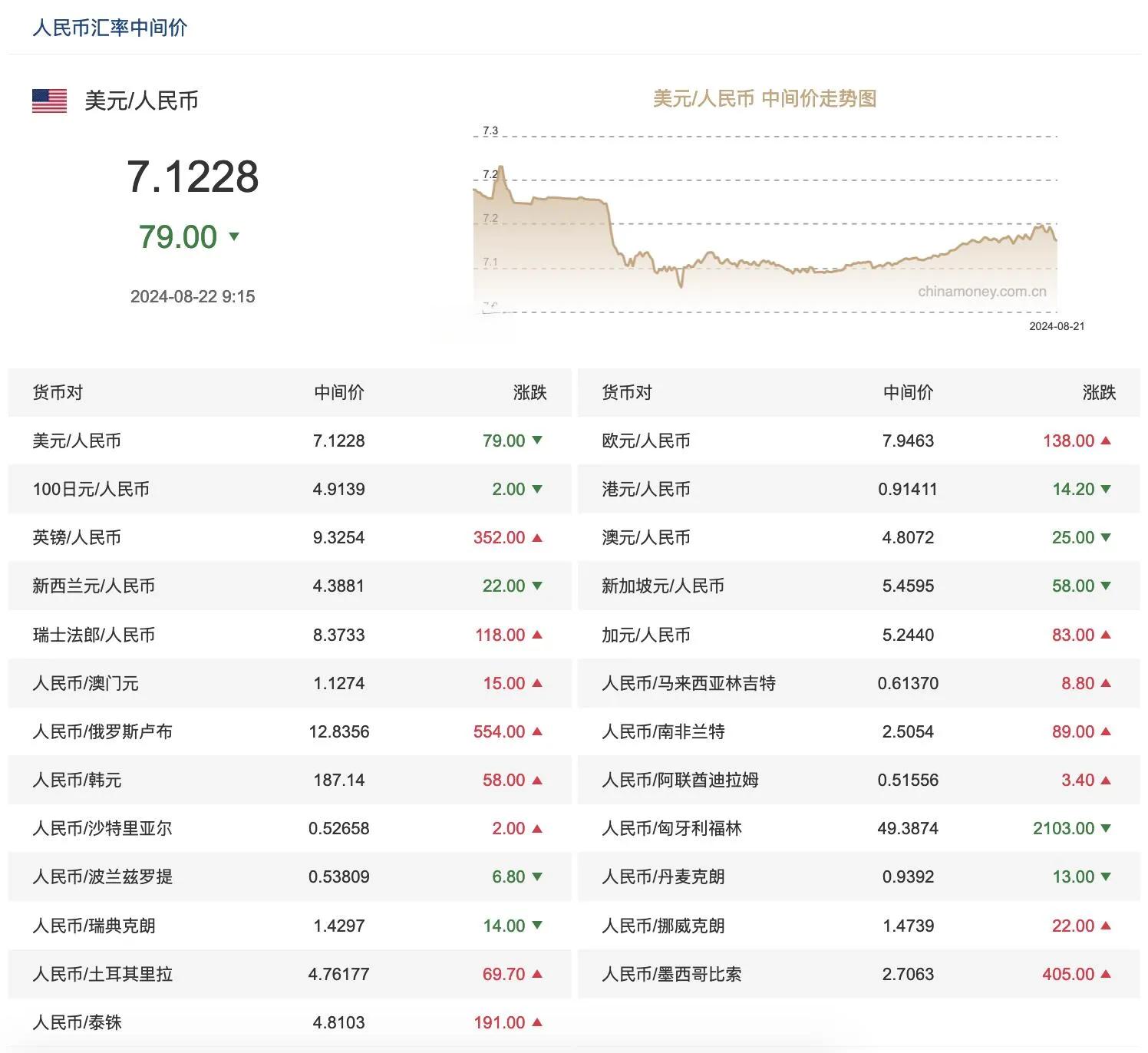Click the large 7.1228 central parity value

coord(193,177)
